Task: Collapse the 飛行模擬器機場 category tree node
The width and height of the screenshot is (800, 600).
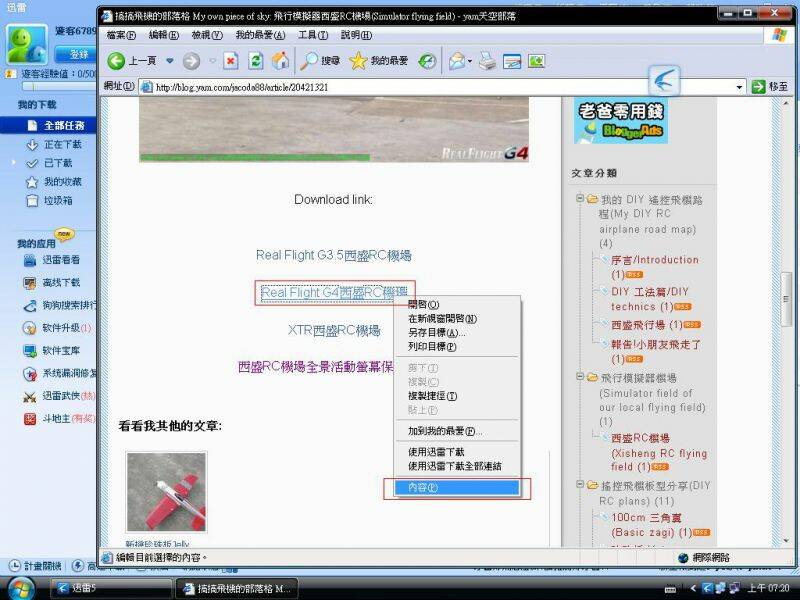Action: (580, 377)
